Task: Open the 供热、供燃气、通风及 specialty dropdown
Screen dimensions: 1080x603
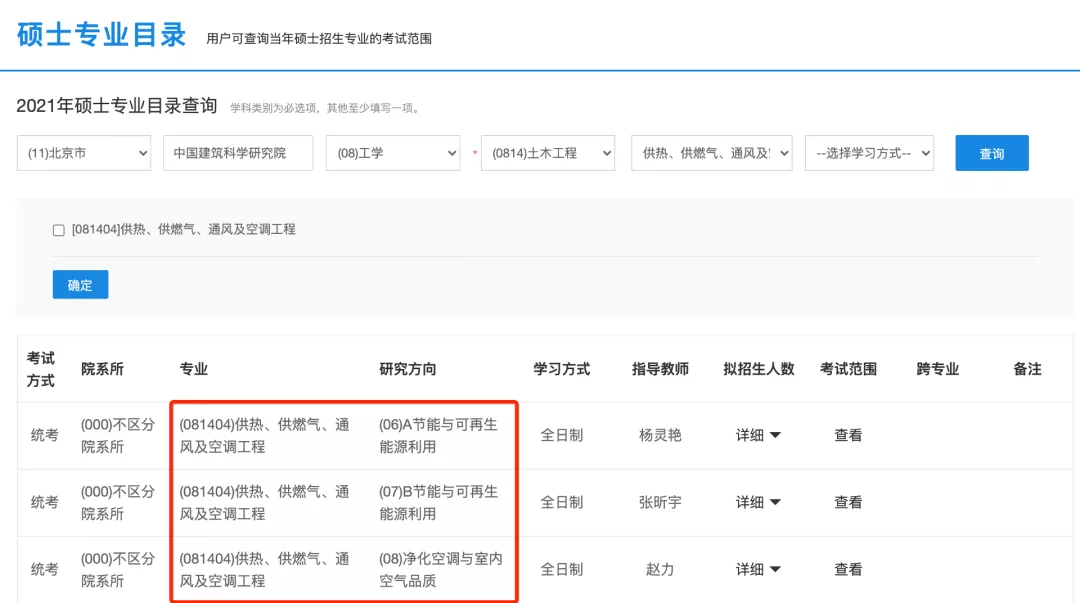Action: 711,153
